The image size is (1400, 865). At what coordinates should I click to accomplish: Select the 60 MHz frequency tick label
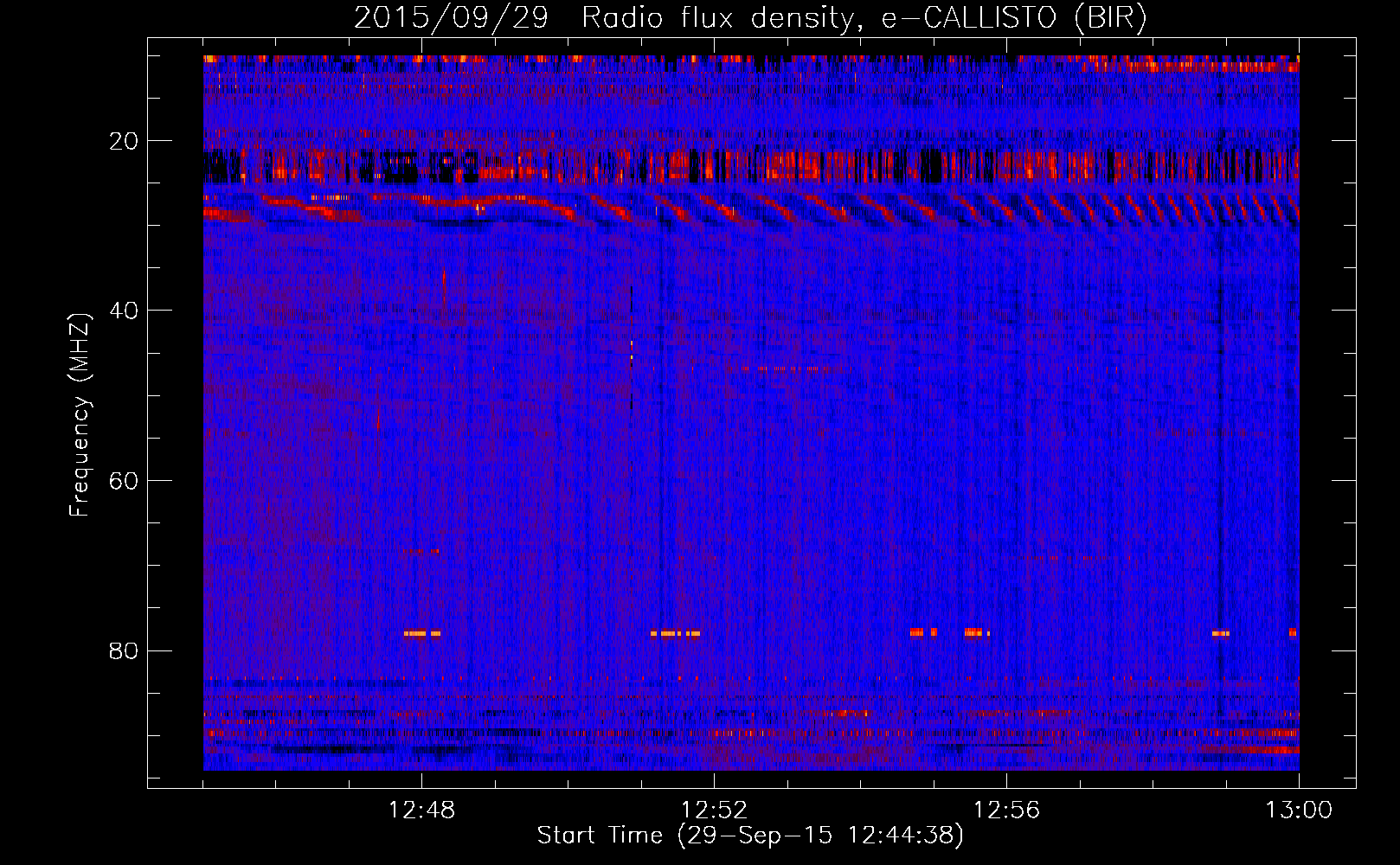(124, 481)
